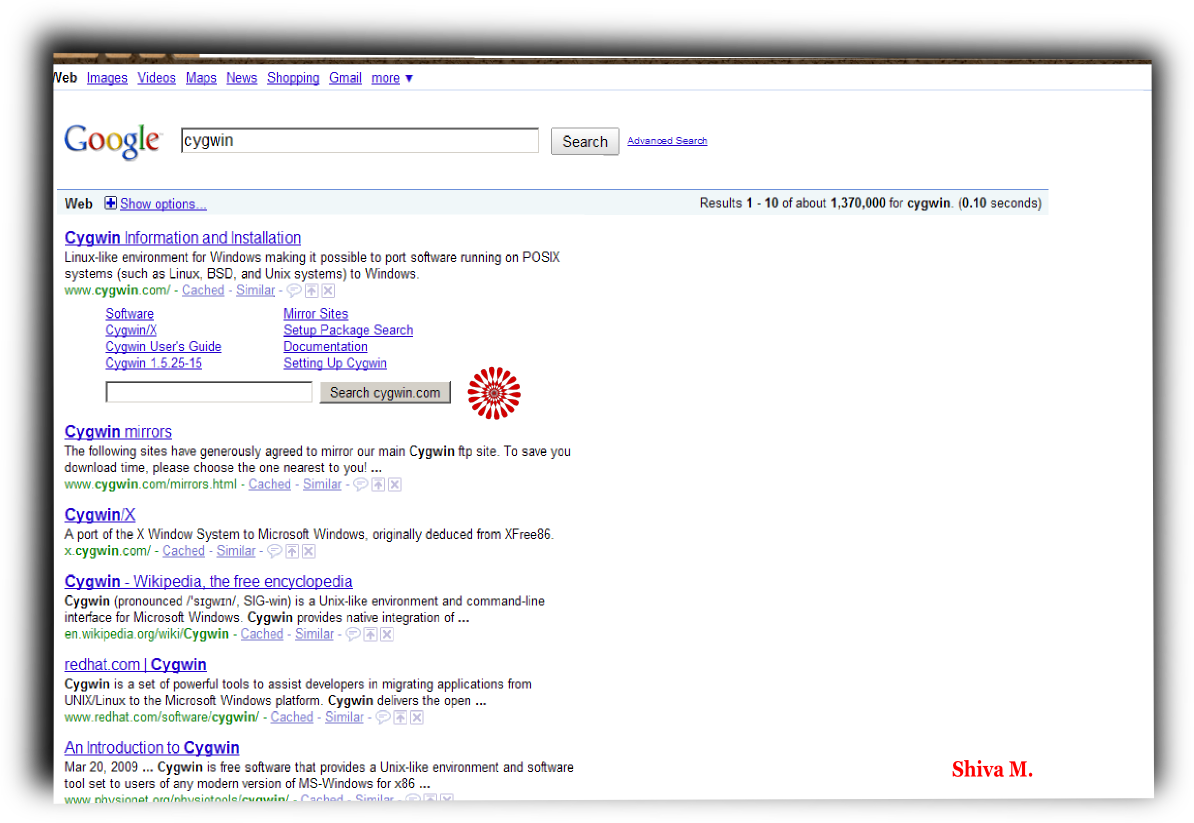This screenshot has height=823, width=1194.
Task: Click the green URL 'www.redhat.com/software/cygwin/'
Action: [x=161, y=717]
